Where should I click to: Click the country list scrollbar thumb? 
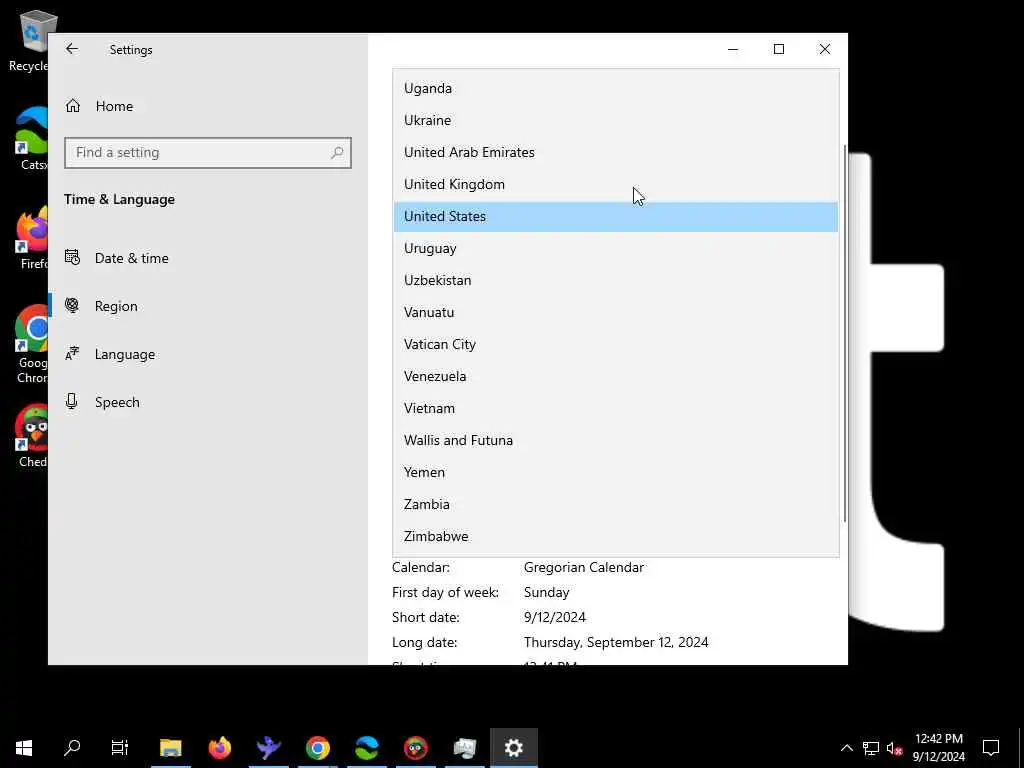845,333
